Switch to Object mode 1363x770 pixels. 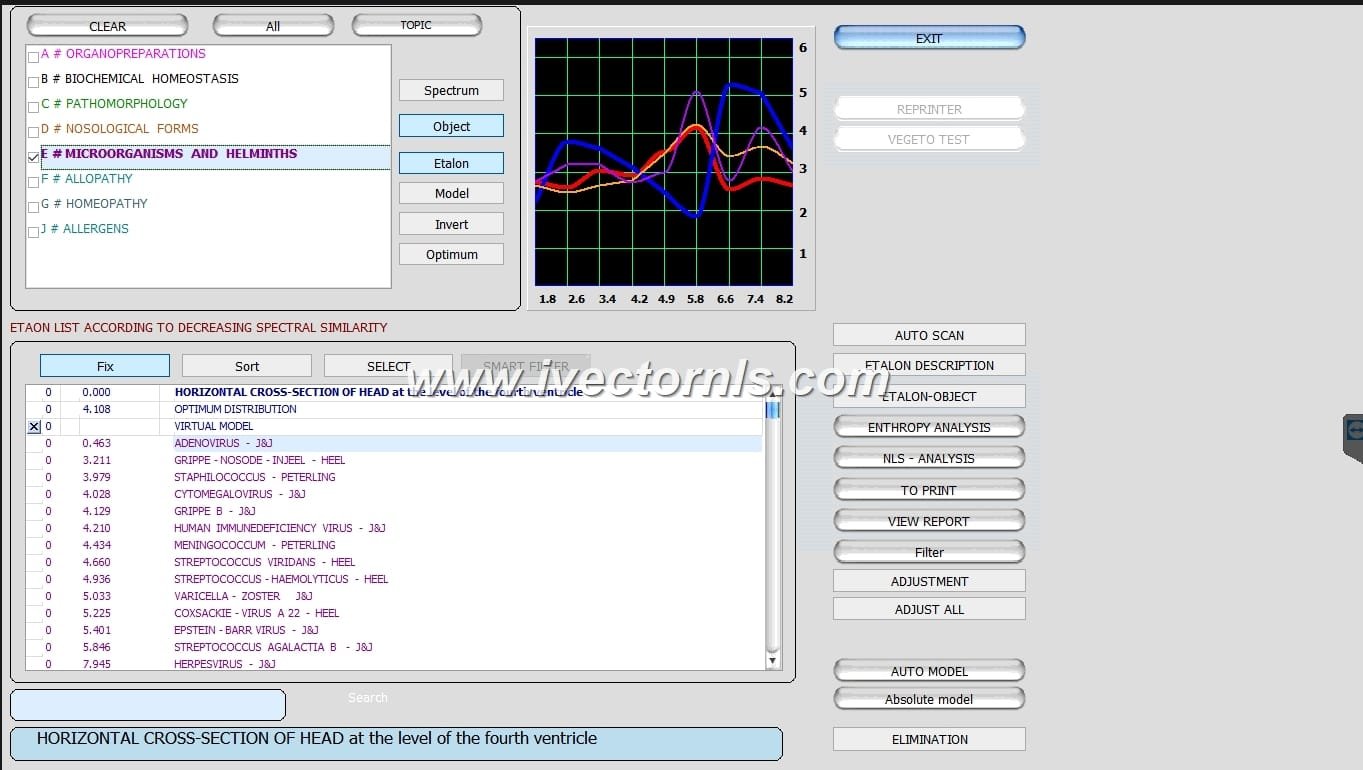tap(451, 126)
